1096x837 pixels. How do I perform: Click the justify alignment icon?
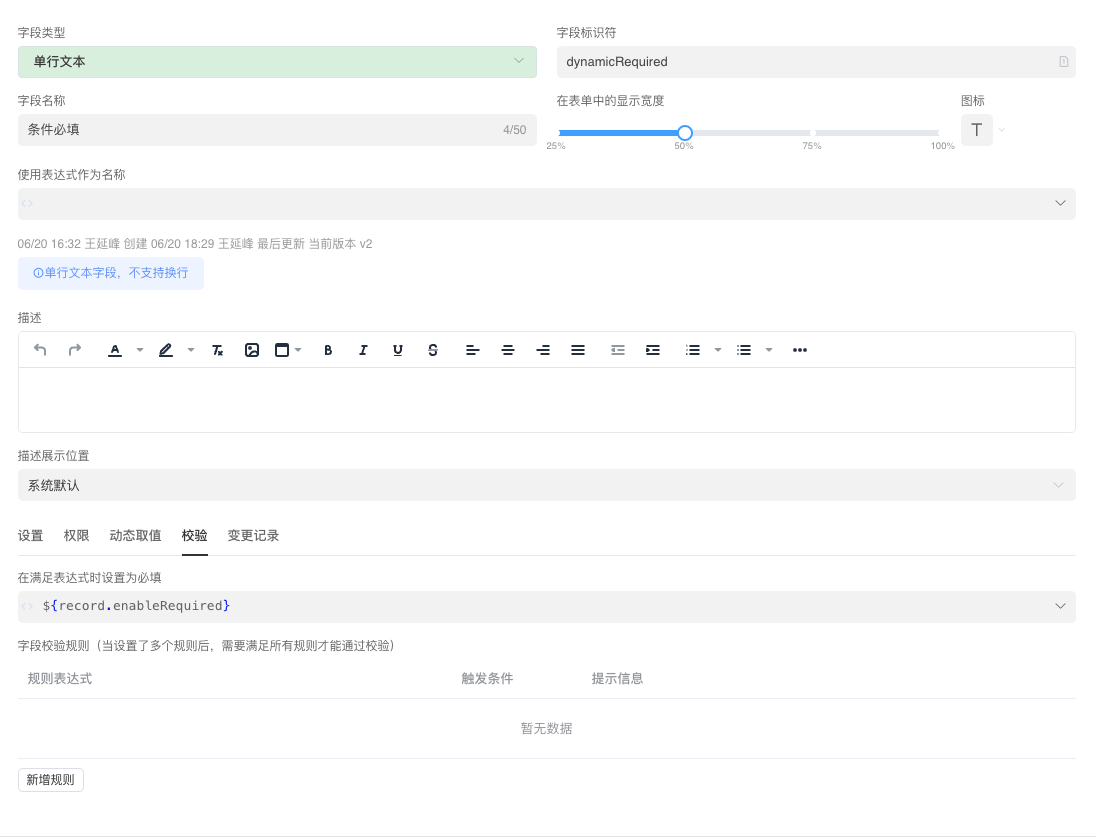[578, 350]
